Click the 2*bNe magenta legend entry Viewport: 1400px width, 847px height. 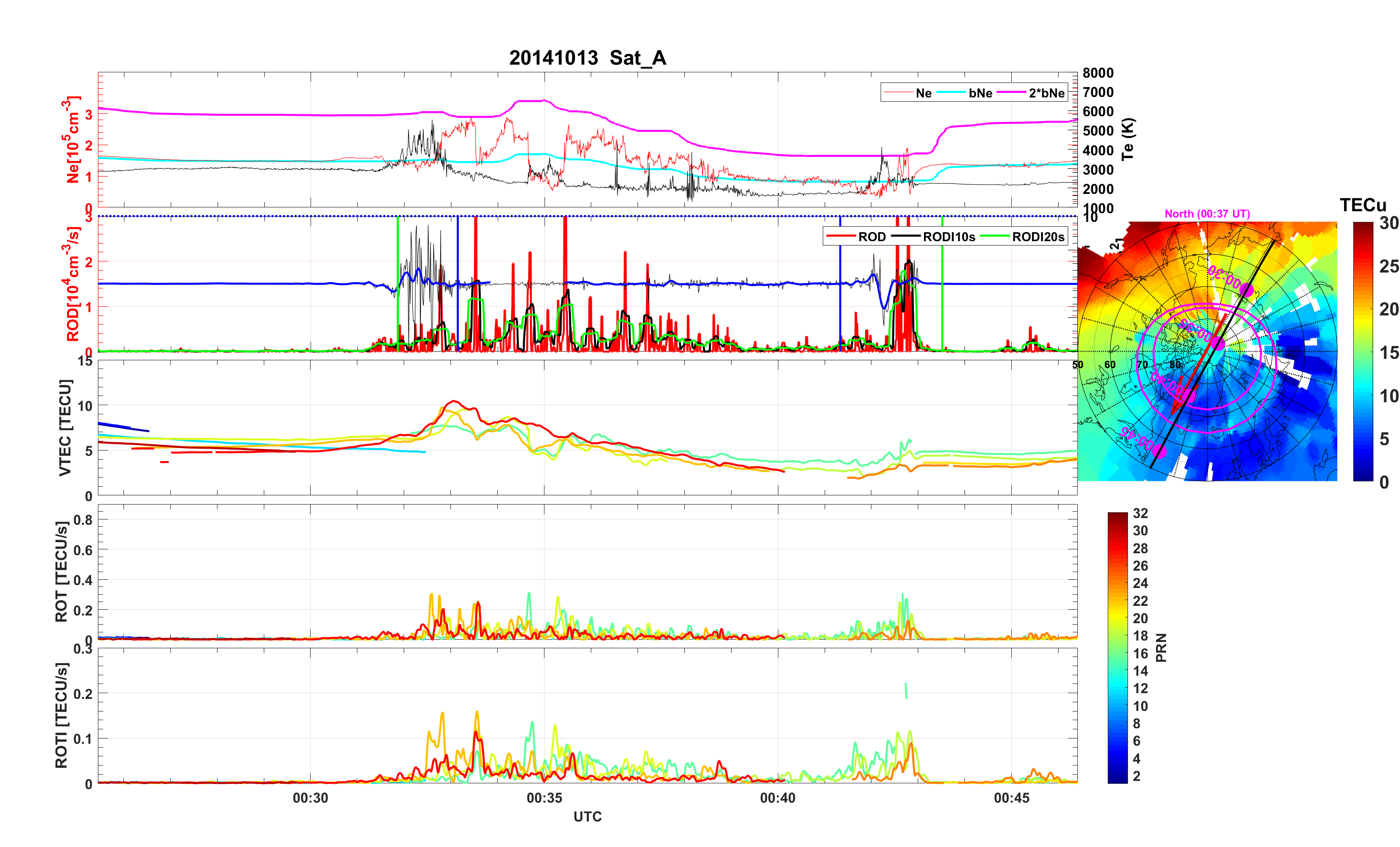(1046, 93)
